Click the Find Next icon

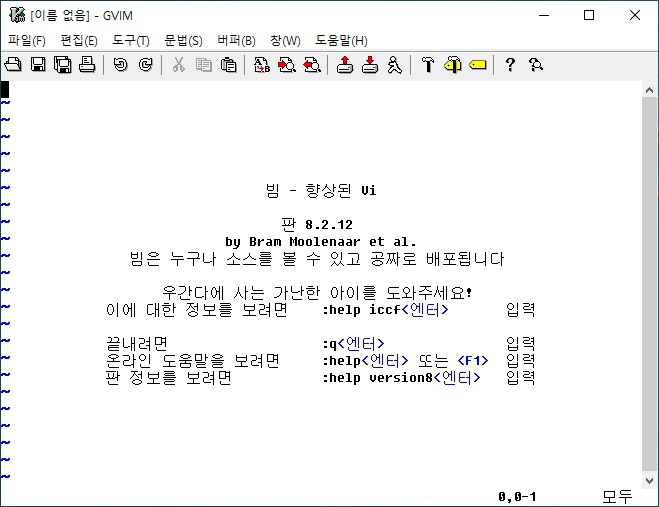[x=287, y=65]
